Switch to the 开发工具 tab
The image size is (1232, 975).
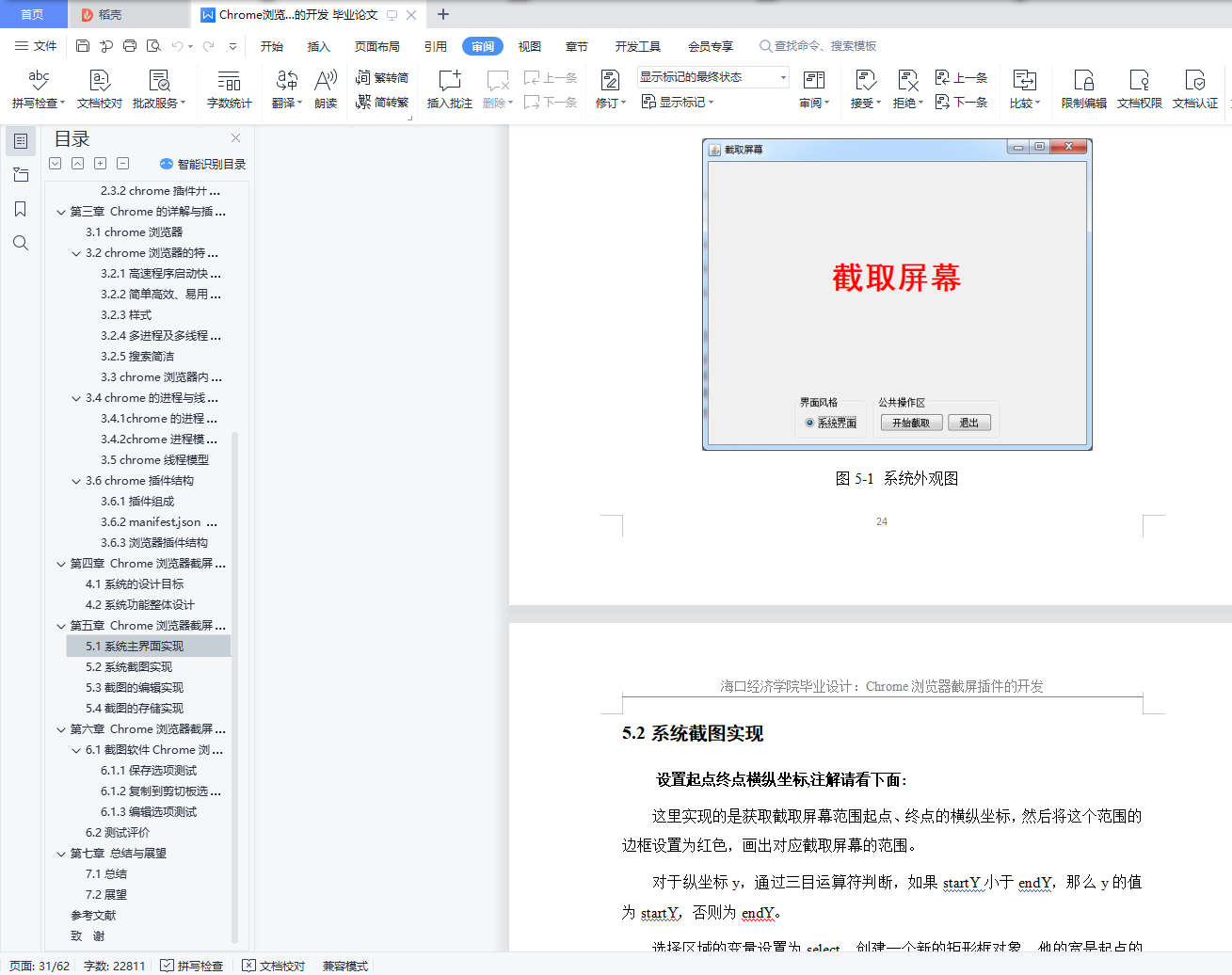click(x=638, y=46)
